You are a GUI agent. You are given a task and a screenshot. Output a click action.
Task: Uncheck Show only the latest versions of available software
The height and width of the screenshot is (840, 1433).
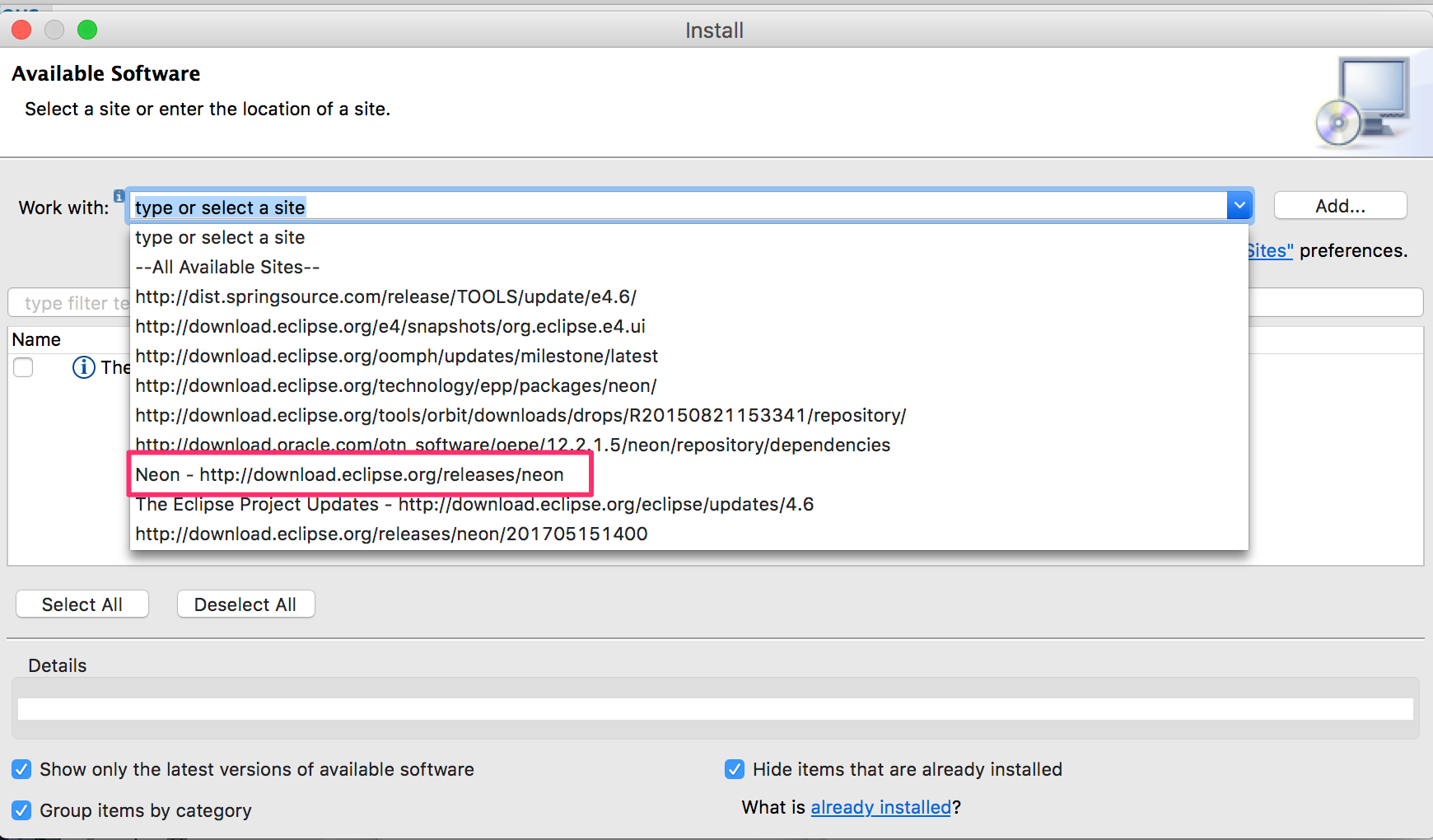tap(22, 769)
